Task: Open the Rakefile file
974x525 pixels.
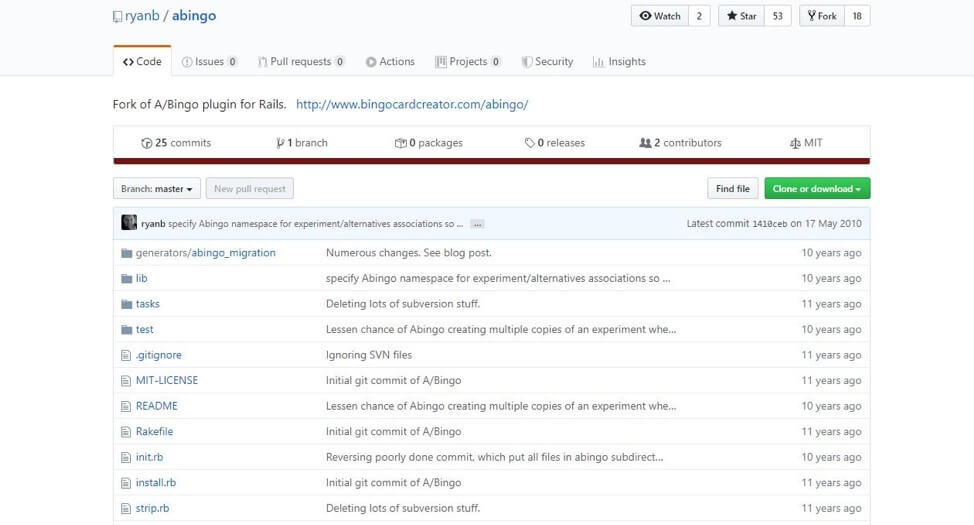Action: (x=155, y=431)
